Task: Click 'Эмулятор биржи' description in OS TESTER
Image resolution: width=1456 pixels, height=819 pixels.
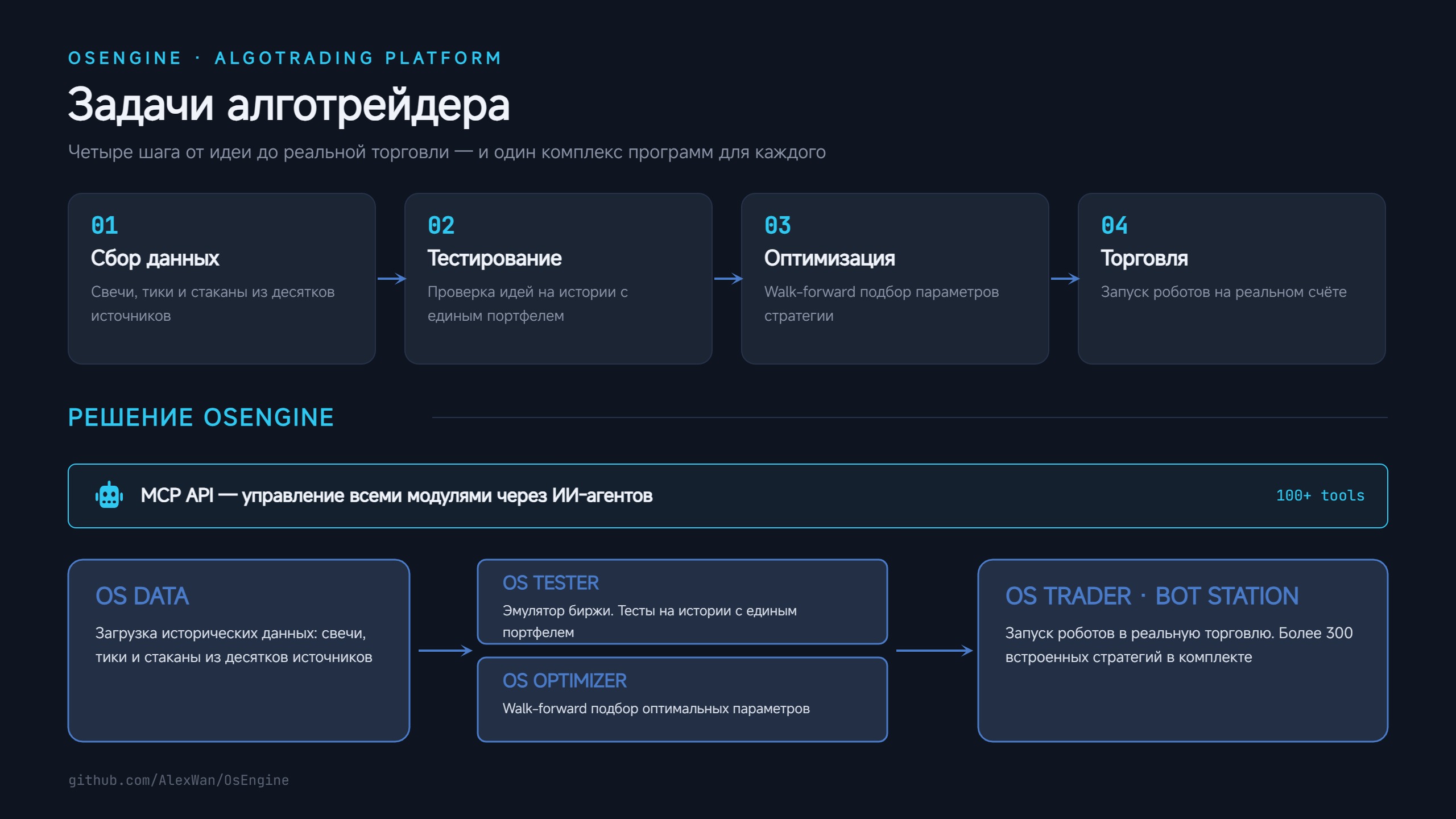Action: [650, 621]
